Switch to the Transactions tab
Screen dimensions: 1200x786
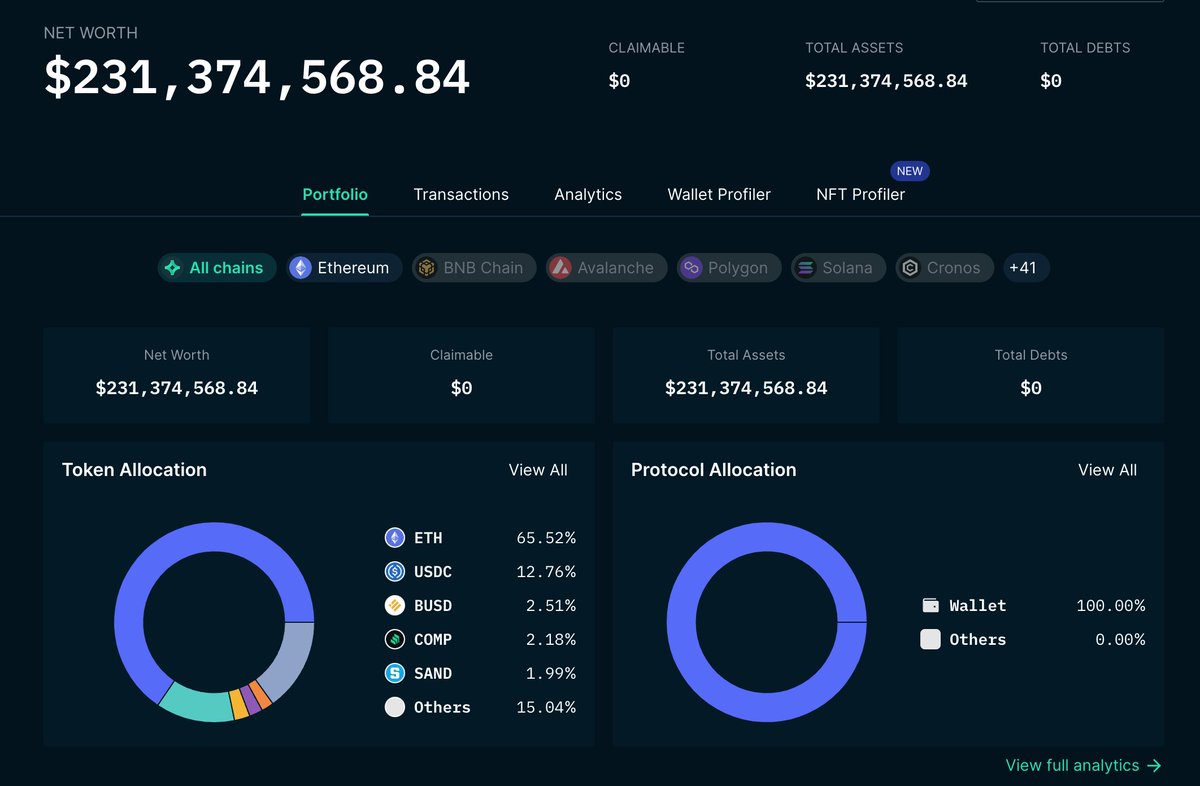click(x=461, y=195)
